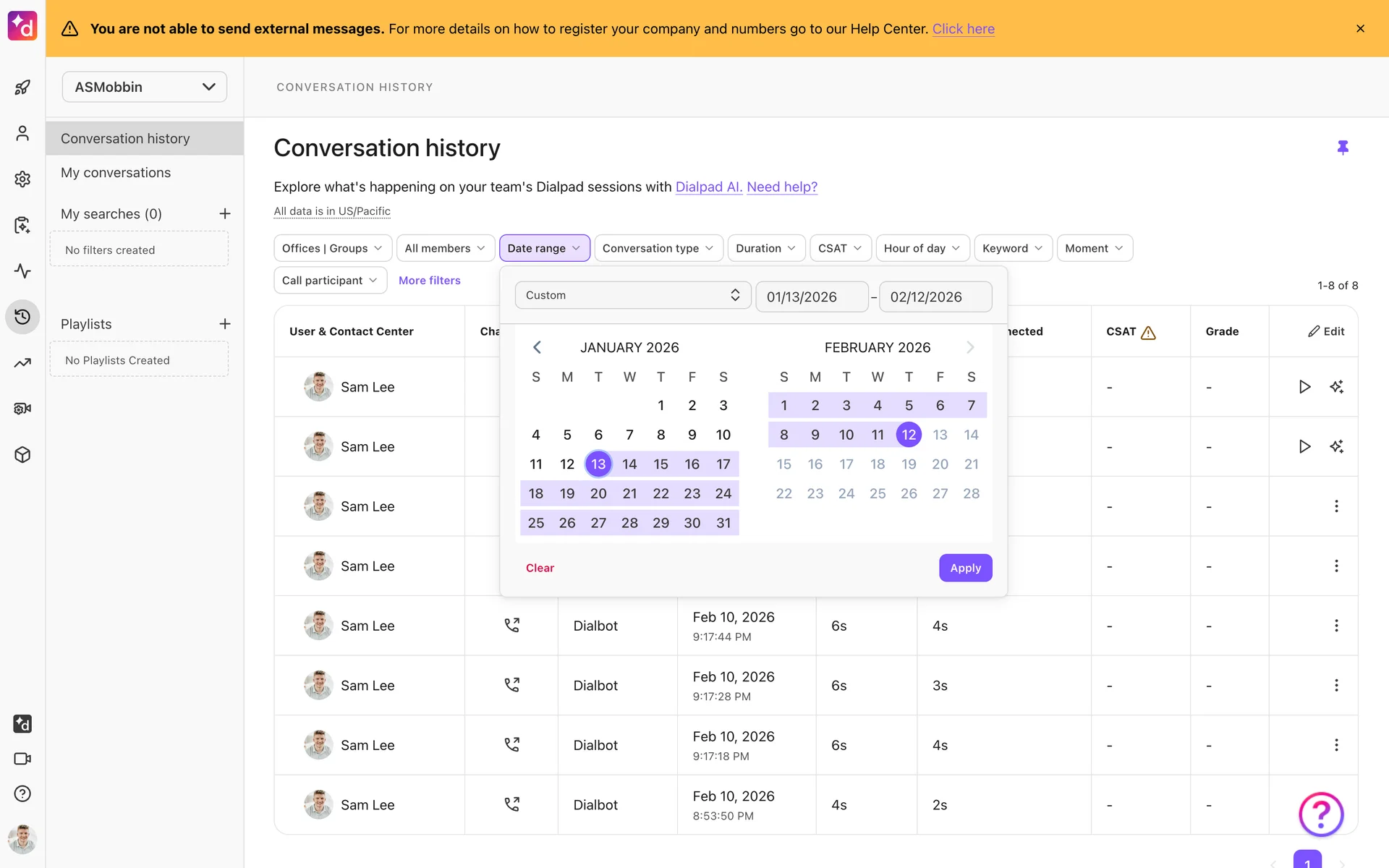The height and width of the screenshot is (868, 1389).
Task: Select My conversations in the sidebar
Action: 116,173
